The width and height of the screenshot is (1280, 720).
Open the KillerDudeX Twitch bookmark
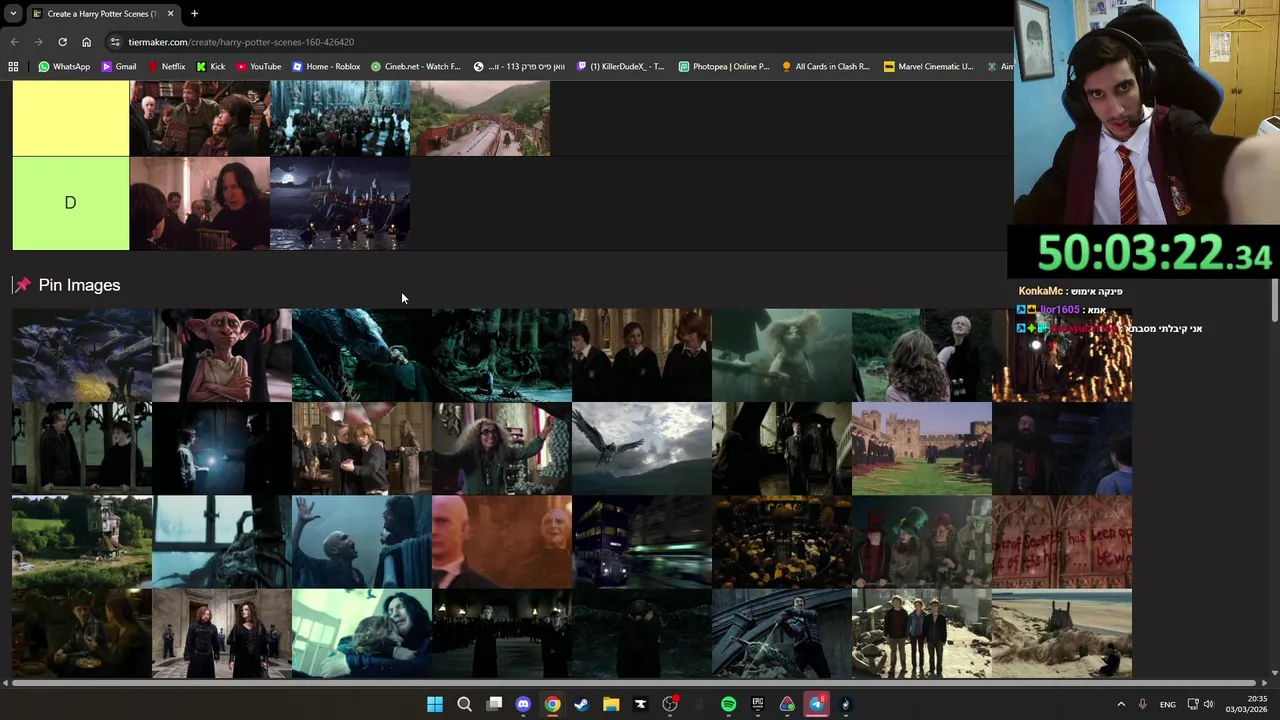[x=620, y=66]
